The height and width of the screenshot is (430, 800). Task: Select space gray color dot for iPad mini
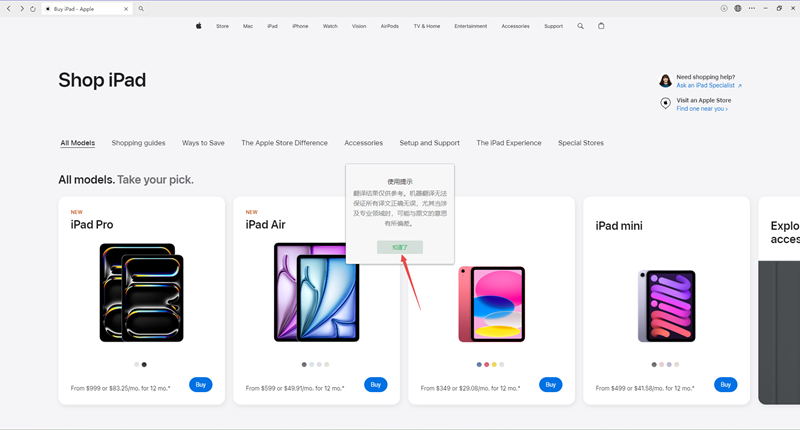pyautogui.click(x=654, y=365)
